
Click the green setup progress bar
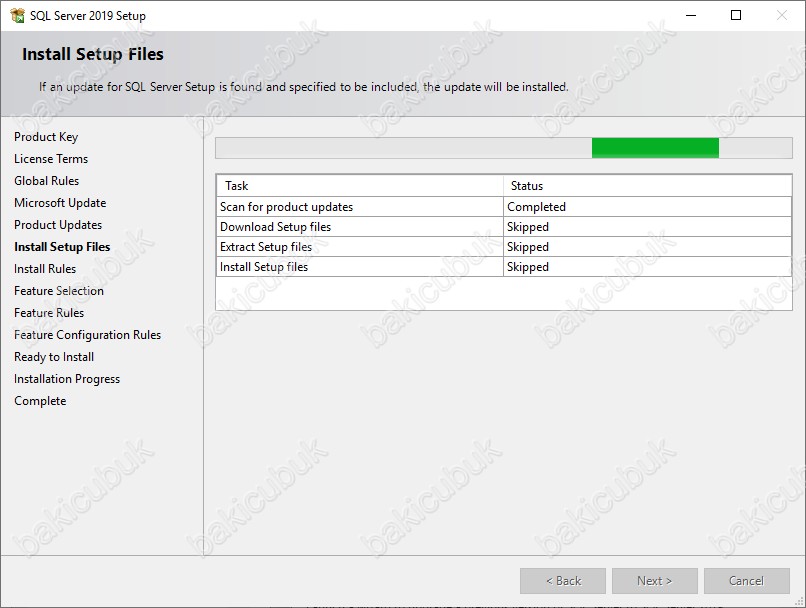tap(504, 148)
